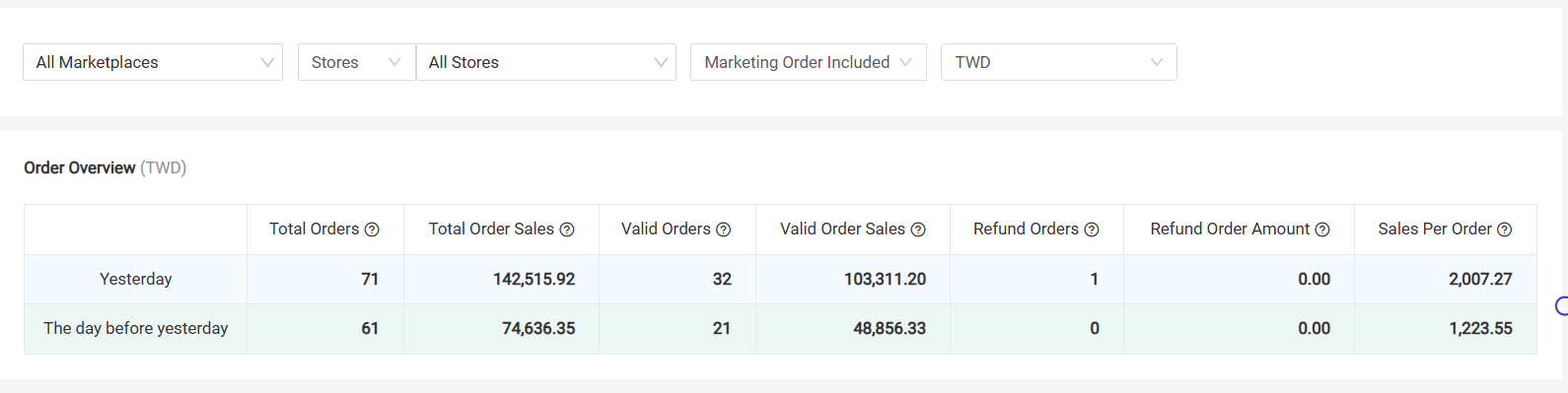
Task: Click the sales per order value 2,007.27
Action: click(1480, 279)
